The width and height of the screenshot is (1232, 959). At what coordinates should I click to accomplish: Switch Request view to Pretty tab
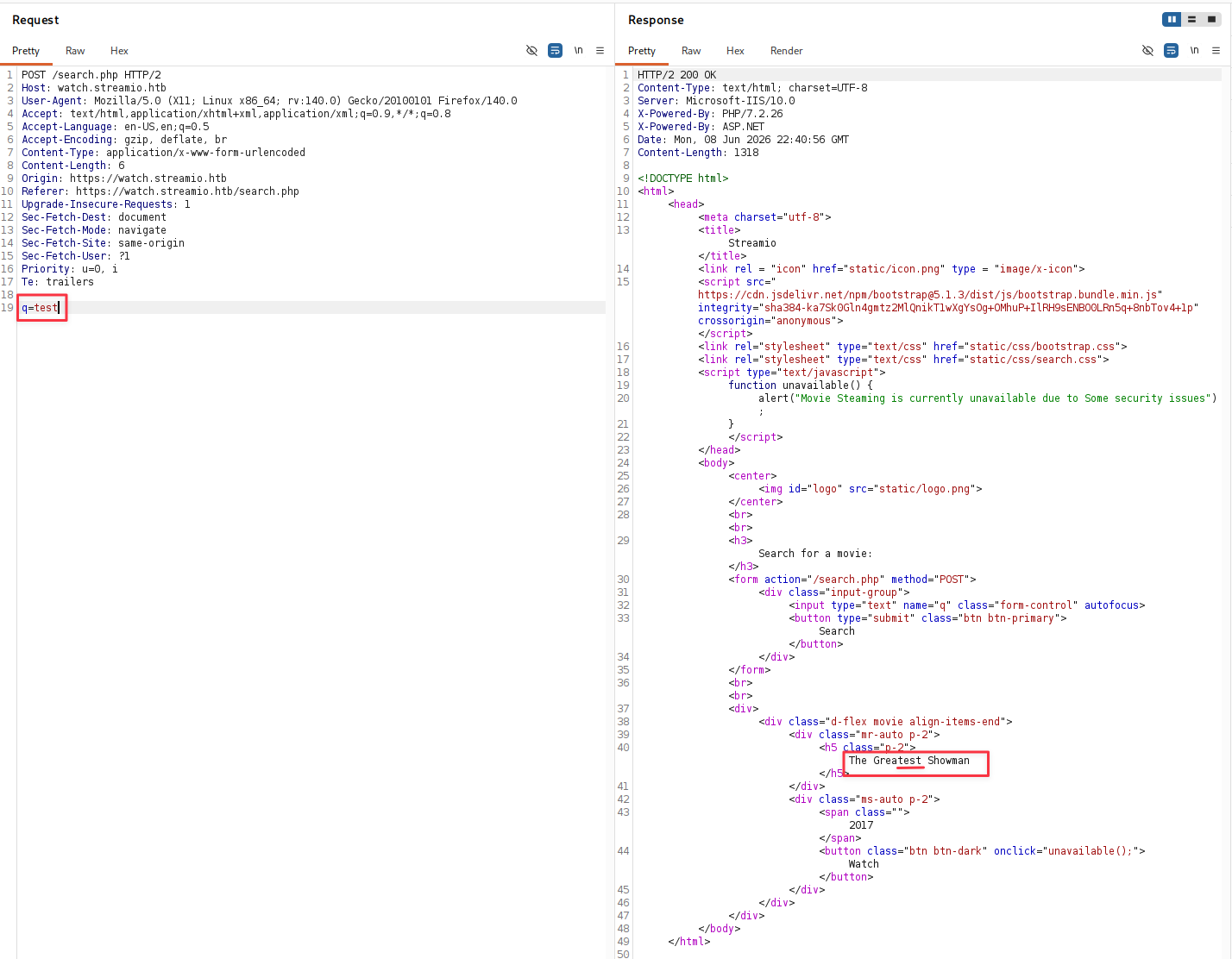[x=26, y=51]
